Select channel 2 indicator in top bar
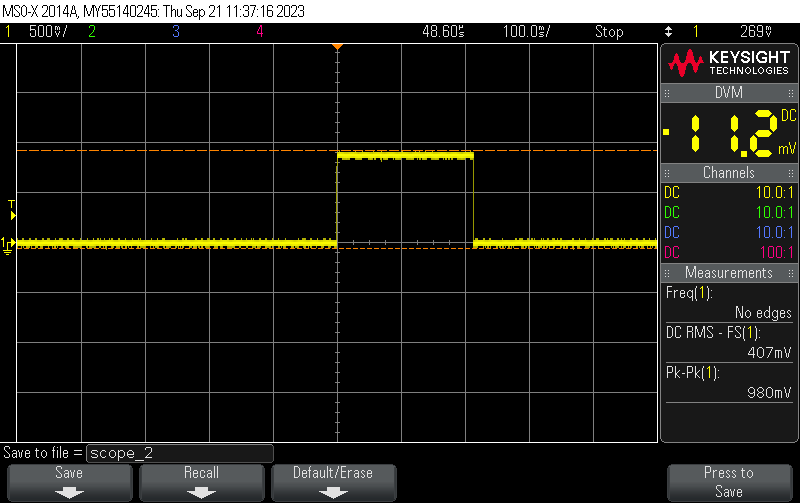Image resolution: width=800 pixels, height=503 pixels. (x=92, y=32)
